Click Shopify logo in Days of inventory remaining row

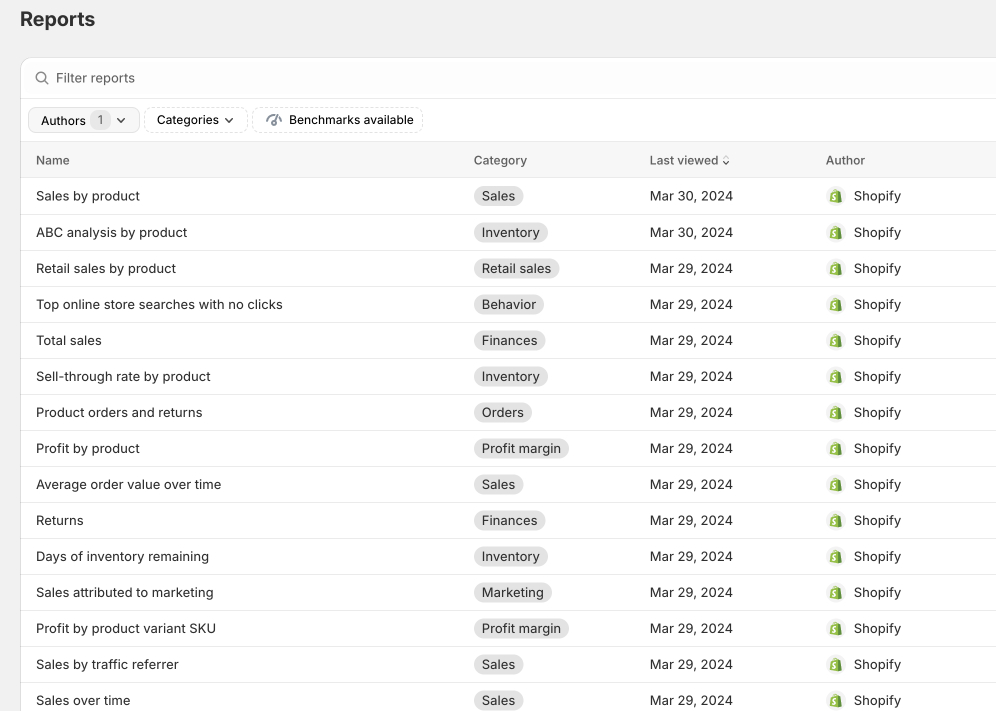tap(835, 557)
